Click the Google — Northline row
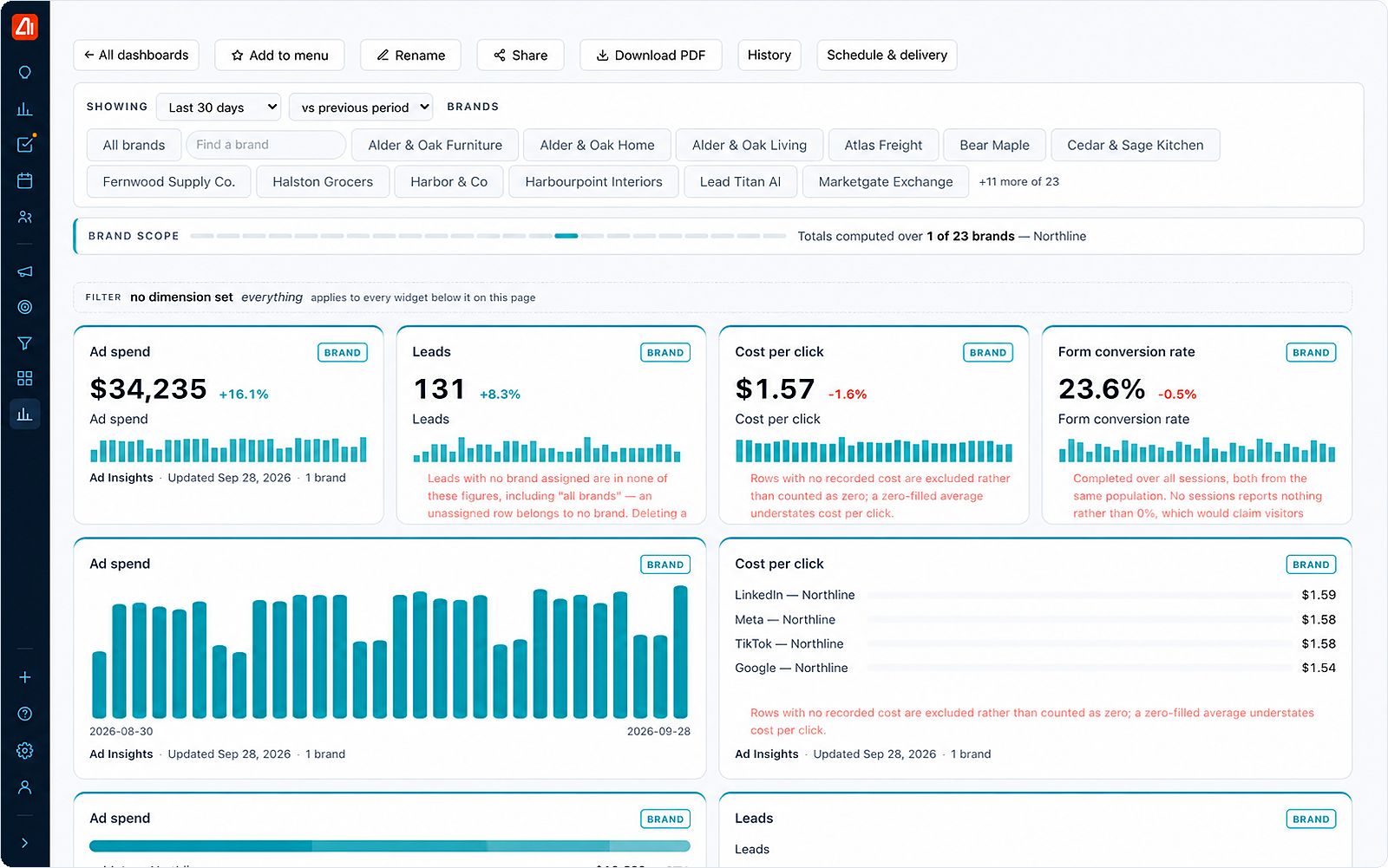Viewport: 1388px width, 868px height. 1035,668
